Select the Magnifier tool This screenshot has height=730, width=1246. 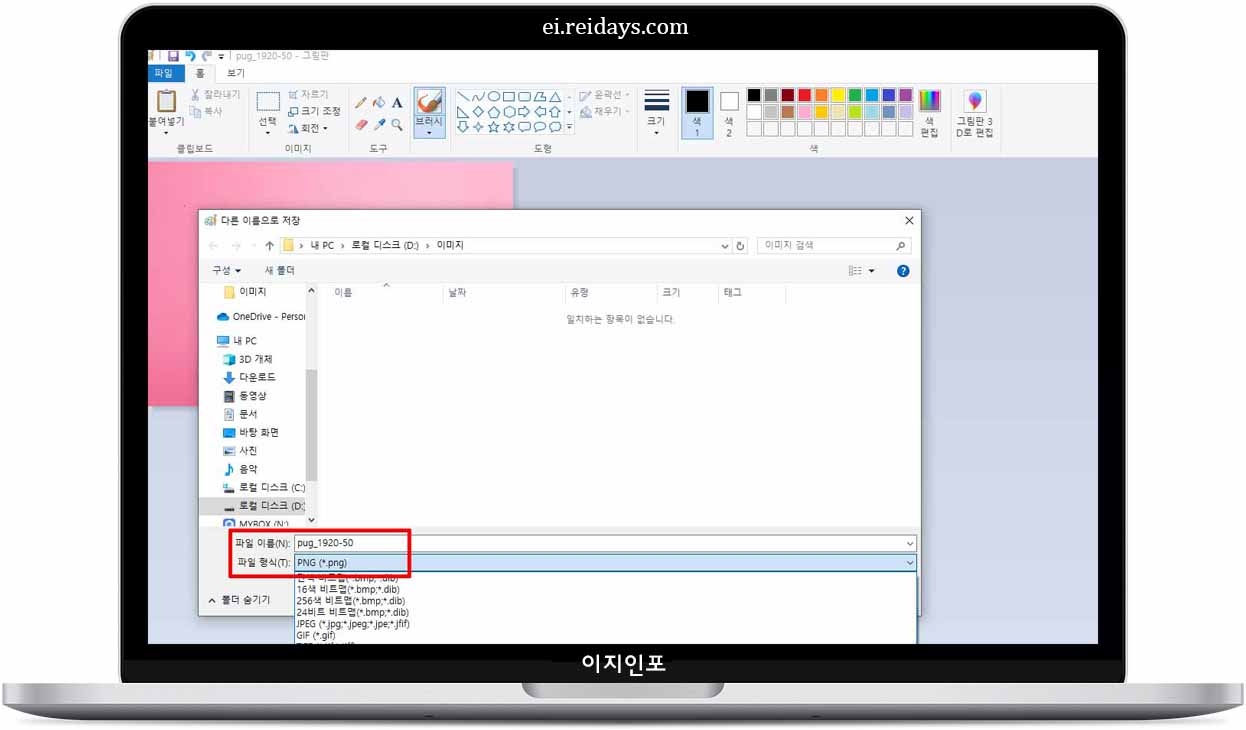(x=396, y=124)
